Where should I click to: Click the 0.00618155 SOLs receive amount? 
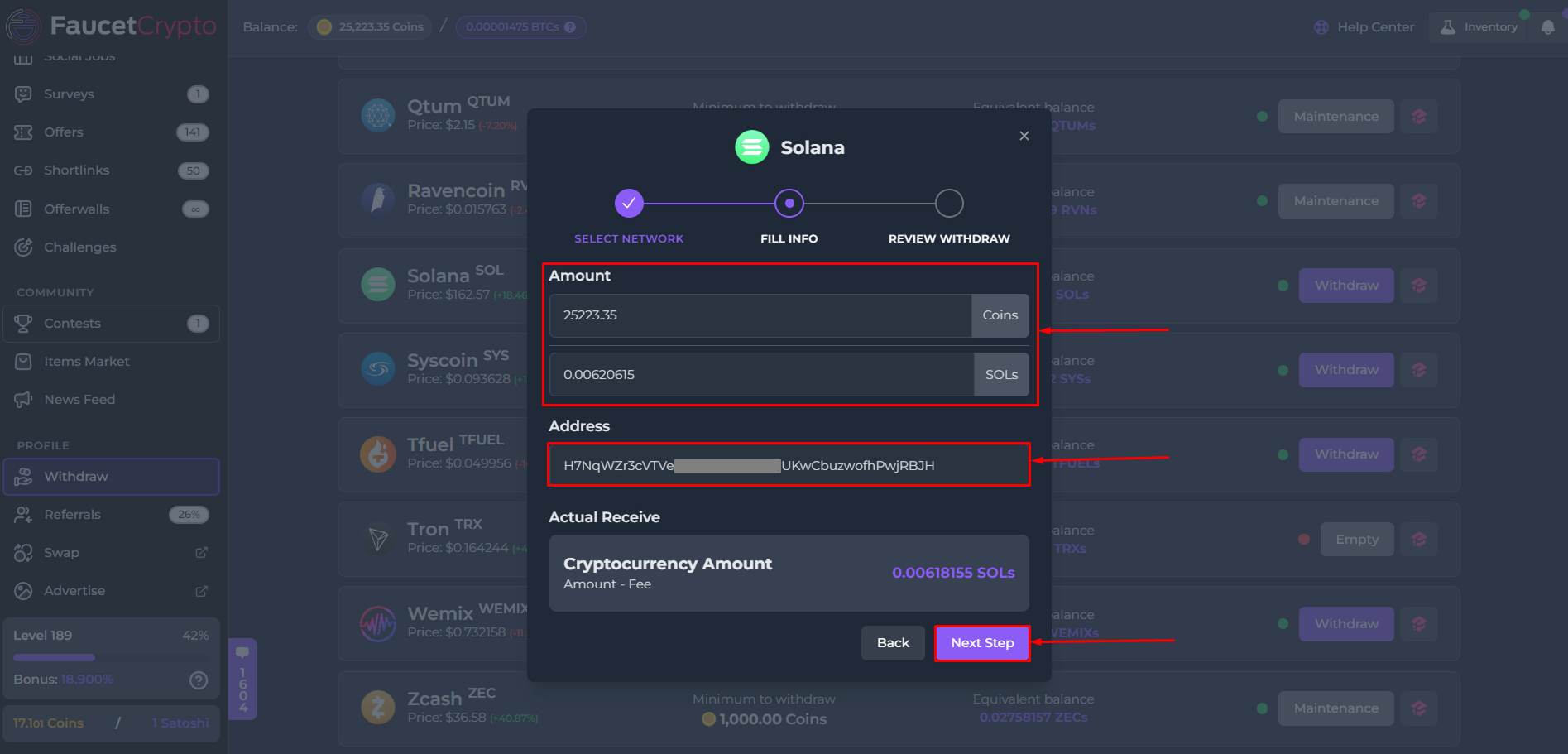click(x=953, y=573)
